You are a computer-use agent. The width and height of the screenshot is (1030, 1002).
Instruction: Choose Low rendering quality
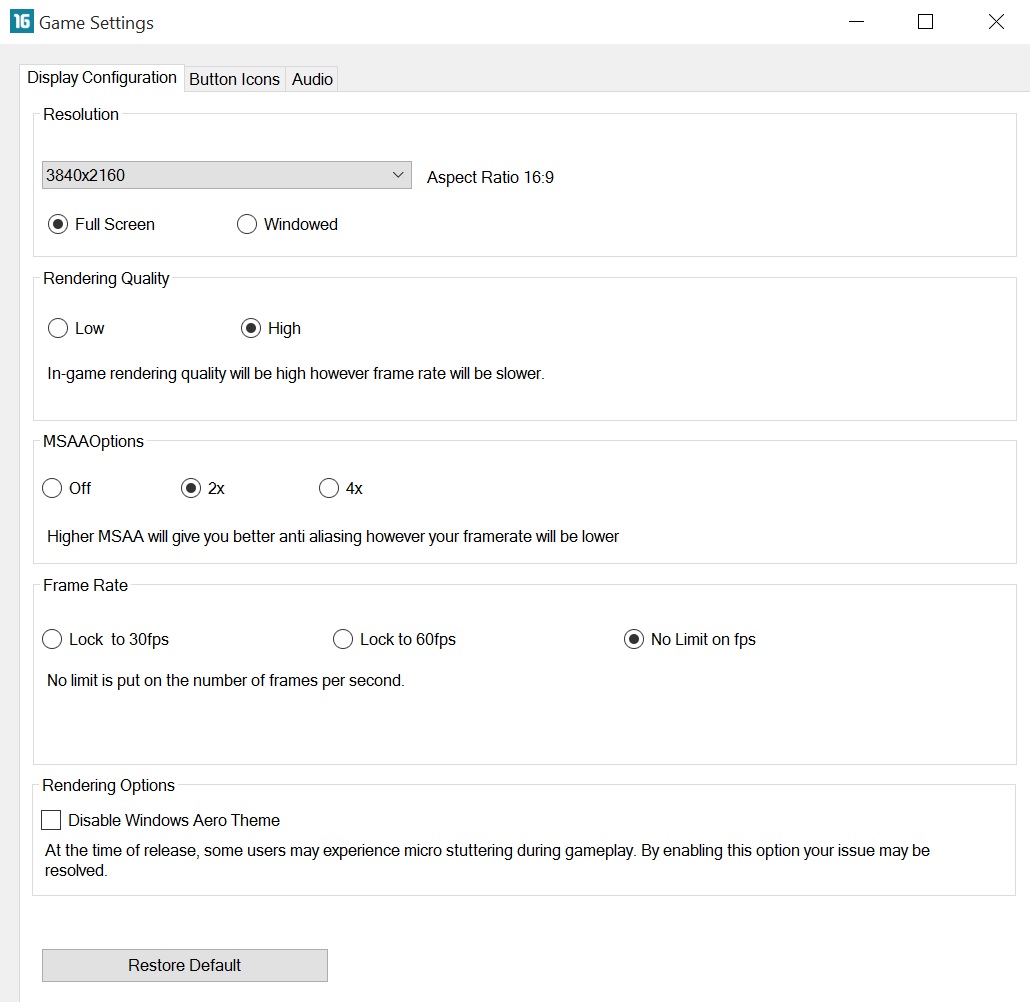(58, 328)
